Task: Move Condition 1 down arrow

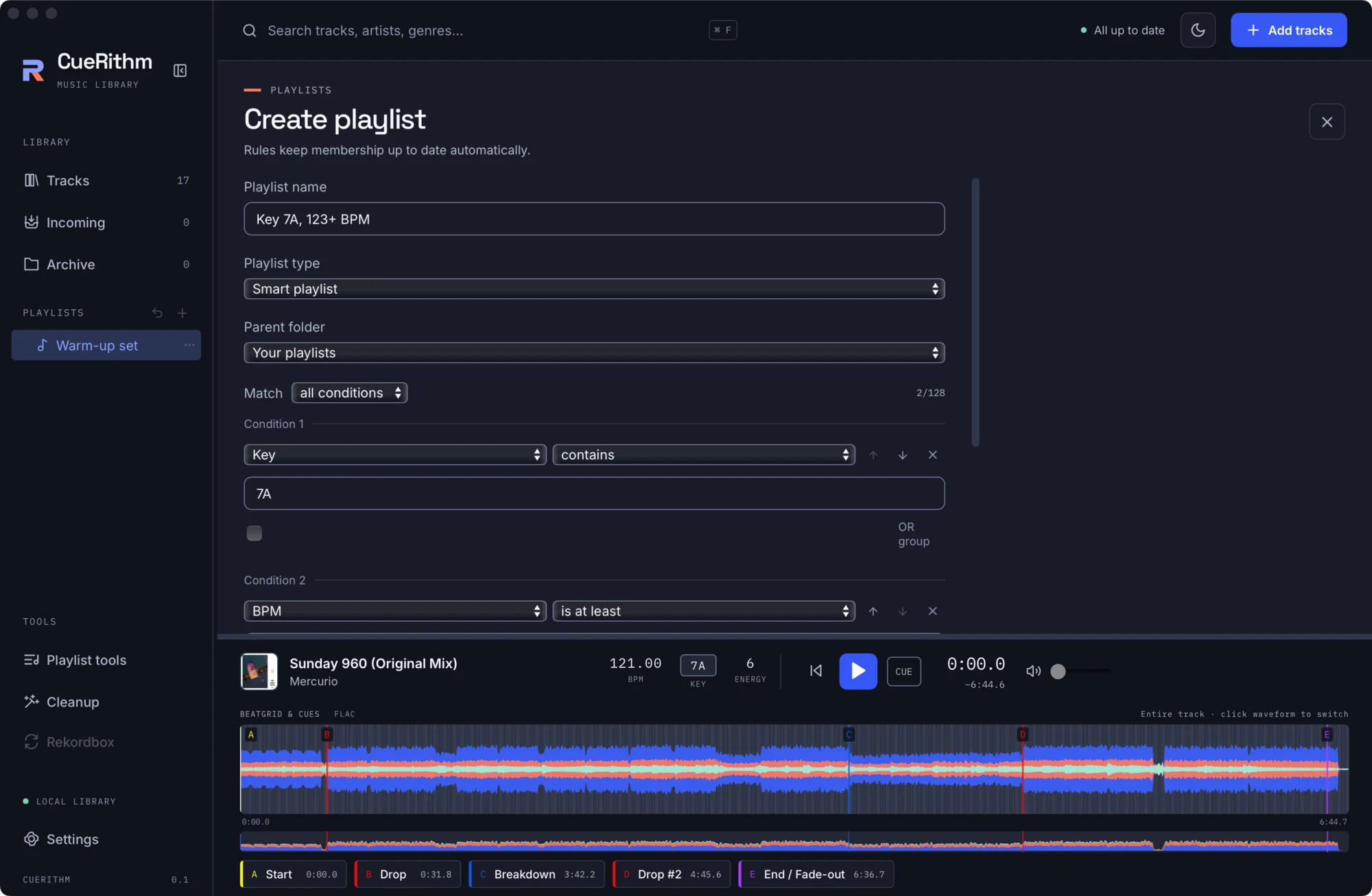Action: 903,455
